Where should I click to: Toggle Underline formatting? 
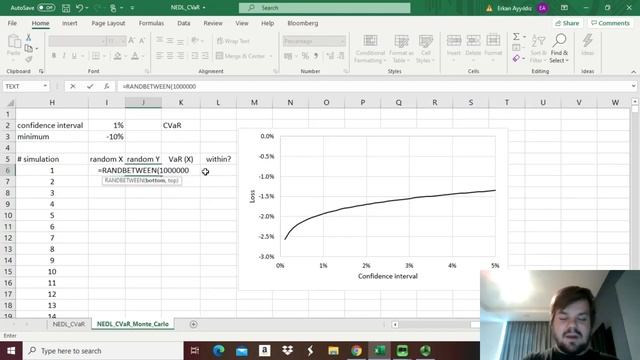[x=74, y=56]
